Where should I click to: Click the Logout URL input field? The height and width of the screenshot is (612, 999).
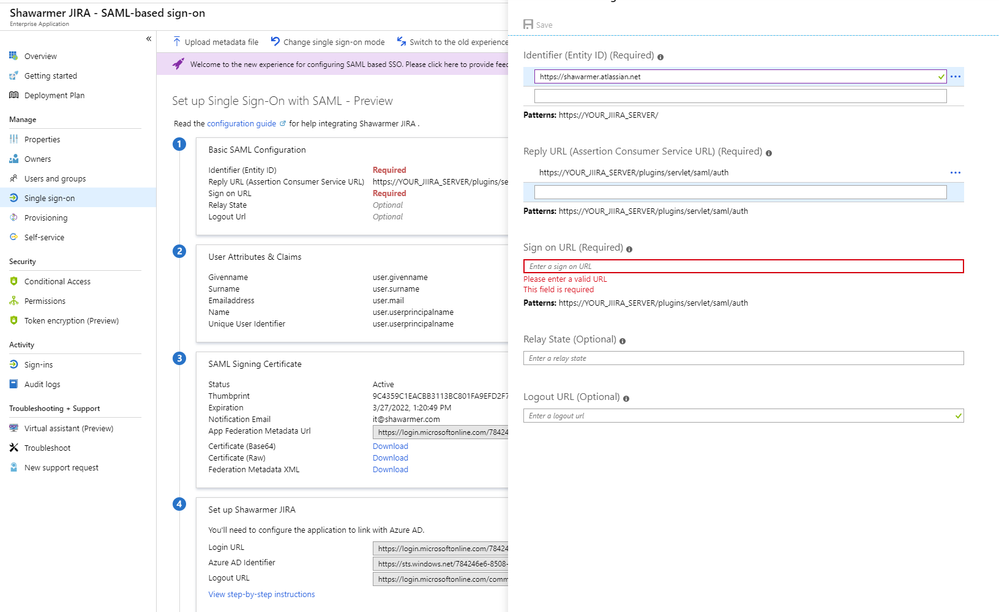(744, 416)
